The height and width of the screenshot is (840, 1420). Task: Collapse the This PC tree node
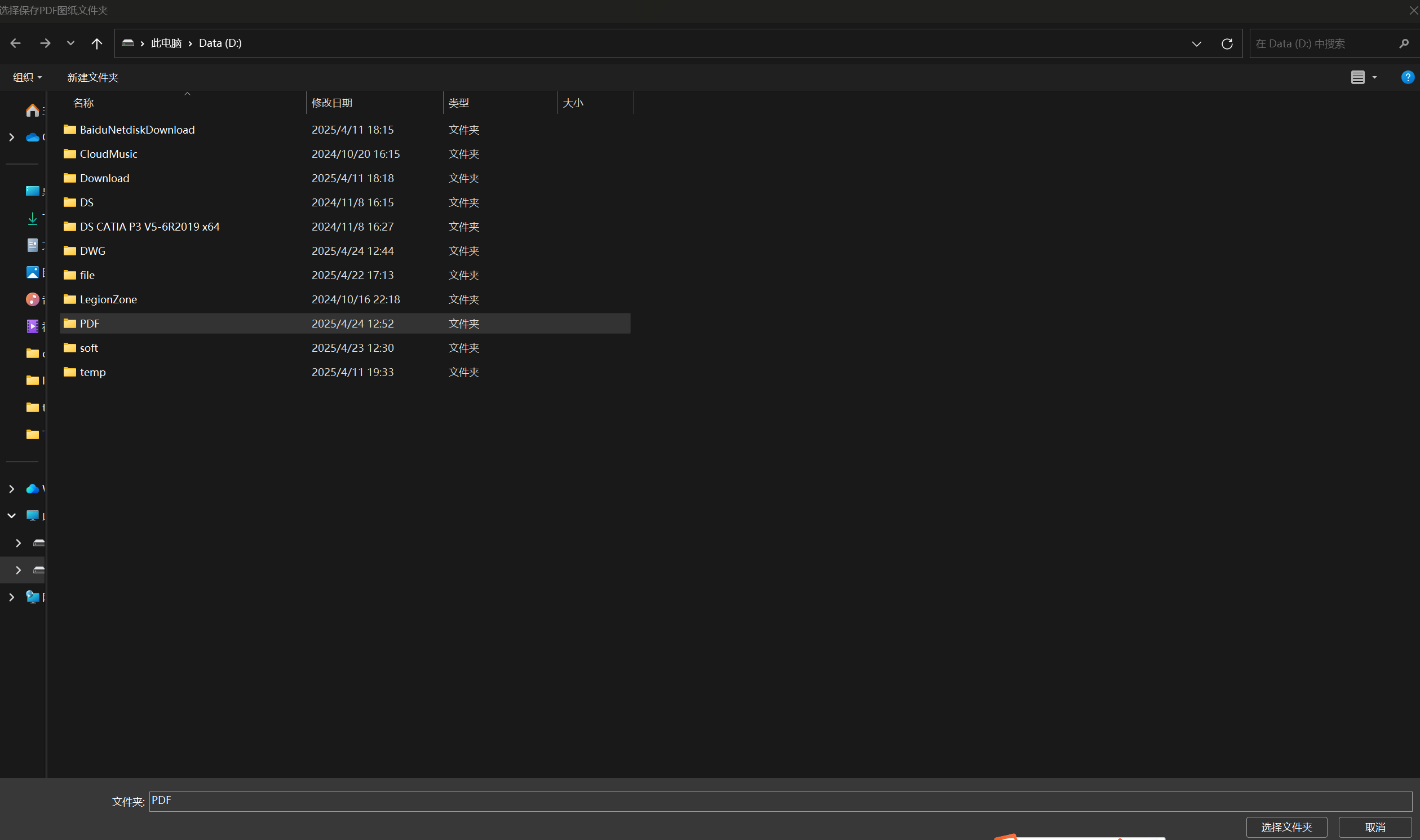[x=11, y=516]
